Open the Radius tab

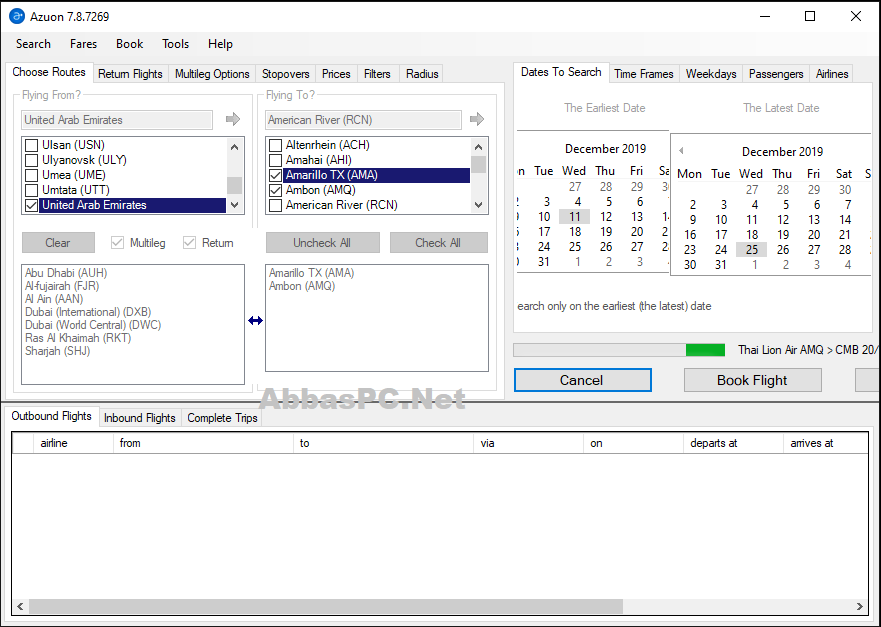coord(422,74)
